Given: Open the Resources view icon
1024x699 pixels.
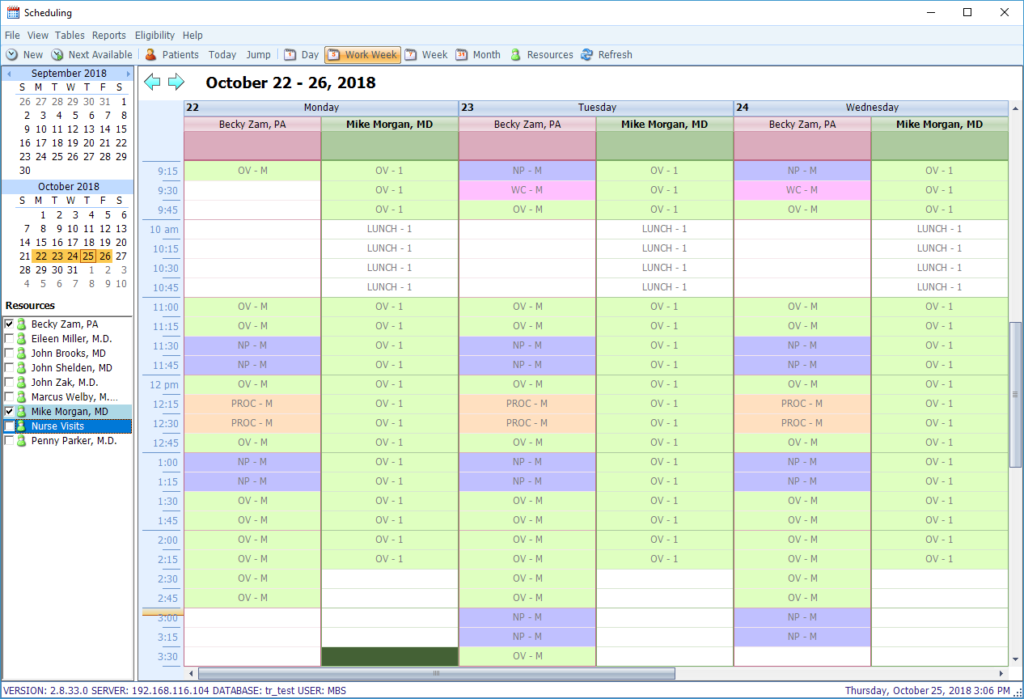Looking at the screenshot, I should (x=541, y=55).
